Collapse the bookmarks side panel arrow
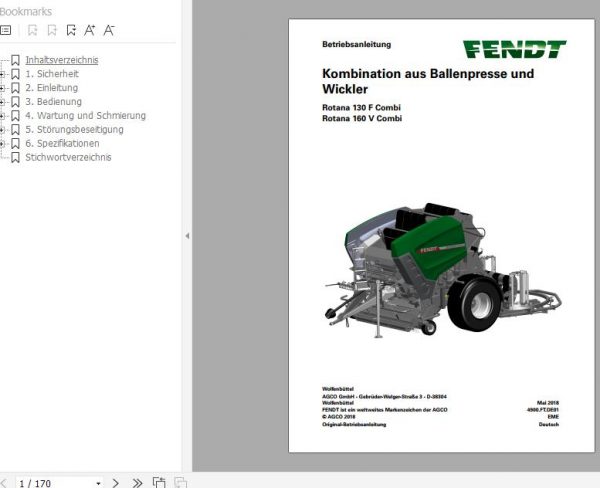Viewport: 600px width, 488px height. coord(187,236)
